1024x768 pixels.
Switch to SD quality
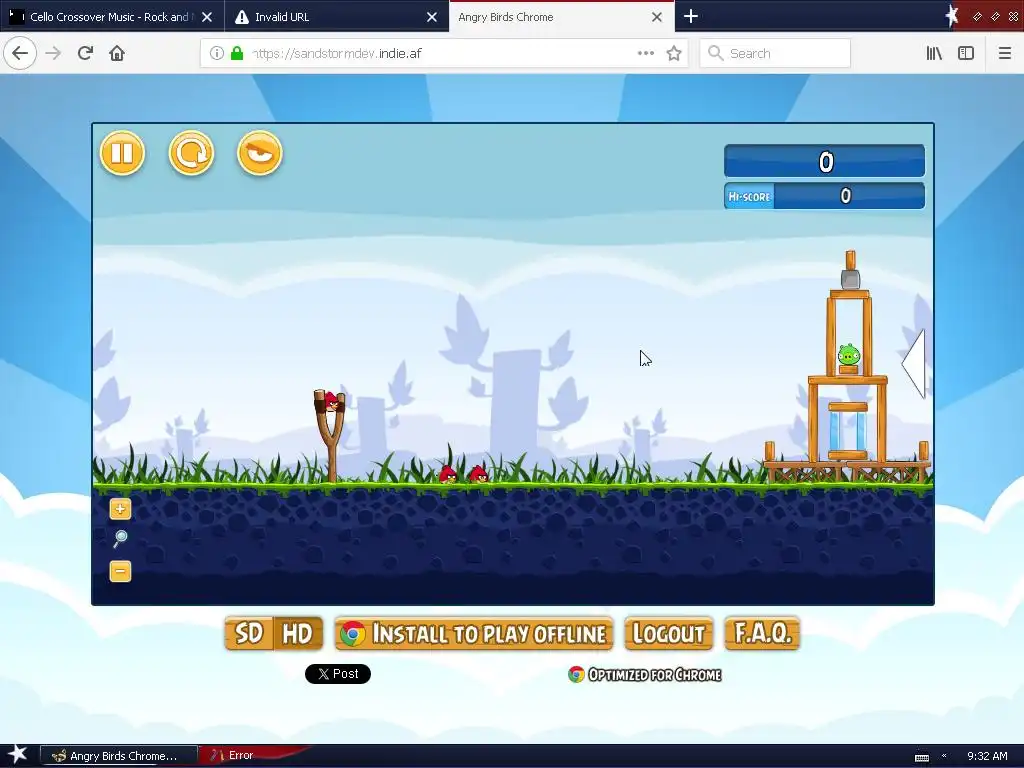(x=248, y=633)
